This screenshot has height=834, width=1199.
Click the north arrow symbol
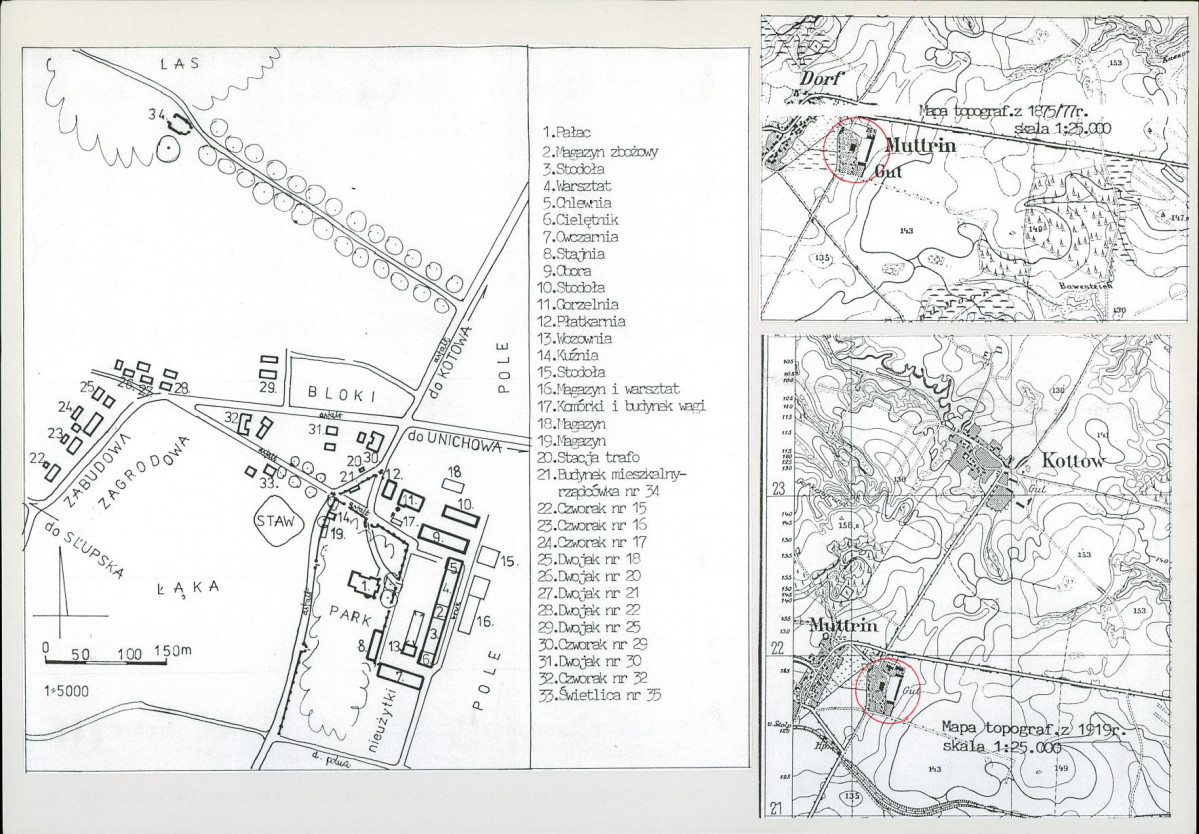click(x=63, y=586)
